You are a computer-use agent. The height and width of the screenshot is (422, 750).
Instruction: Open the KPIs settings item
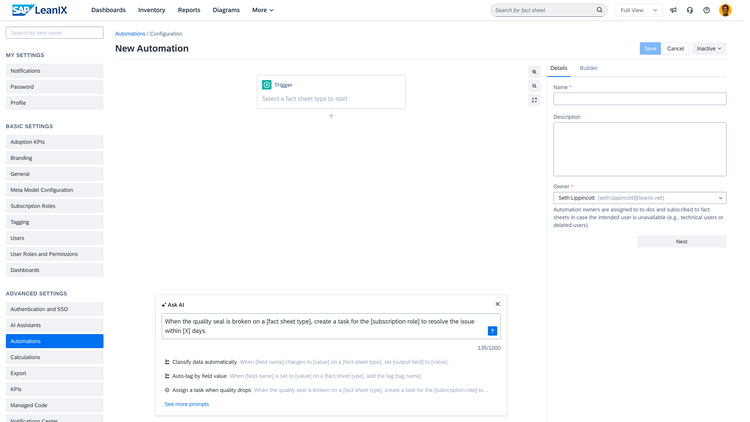(55, 389)
